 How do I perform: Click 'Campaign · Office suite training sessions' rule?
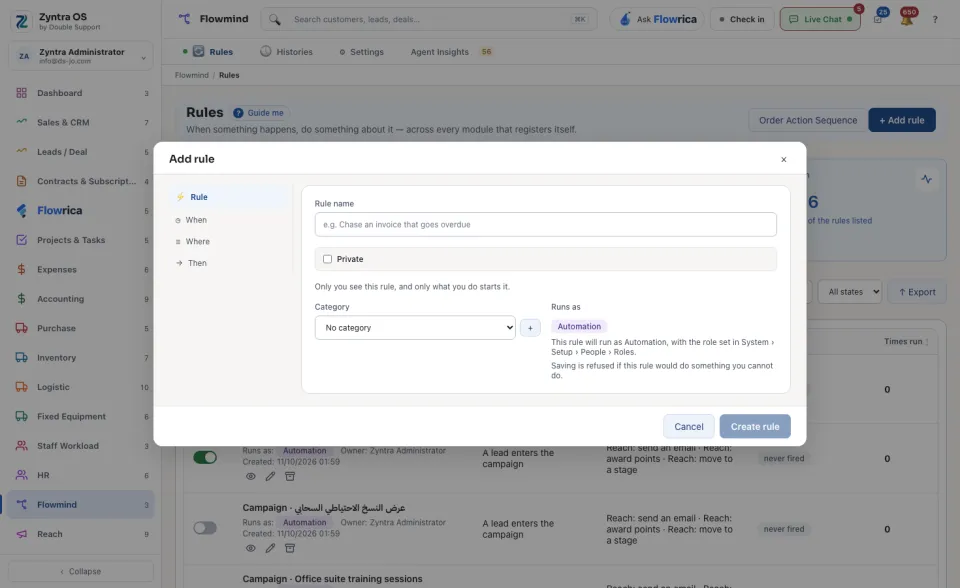[332, 579]
